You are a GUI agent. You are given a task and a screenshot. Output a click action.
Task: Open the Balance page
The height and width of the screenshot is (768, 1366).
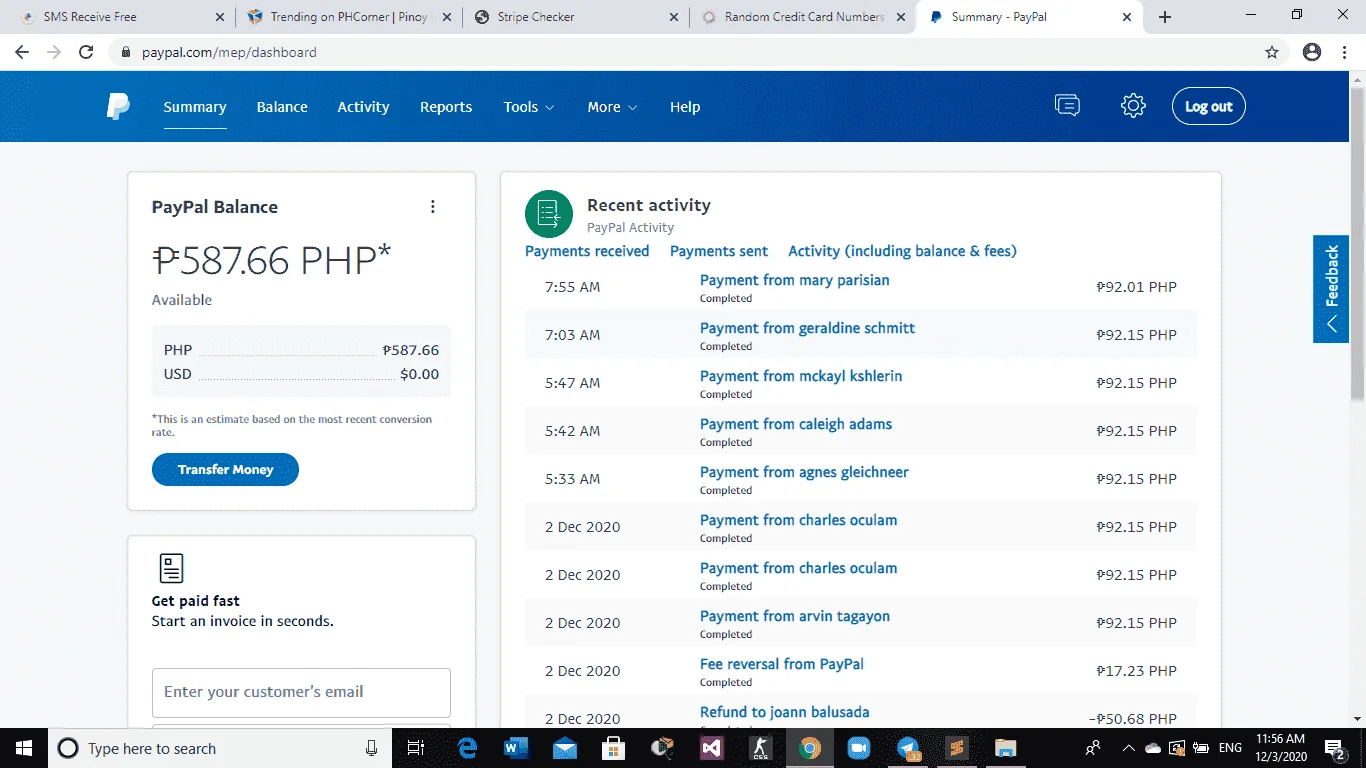282,107
